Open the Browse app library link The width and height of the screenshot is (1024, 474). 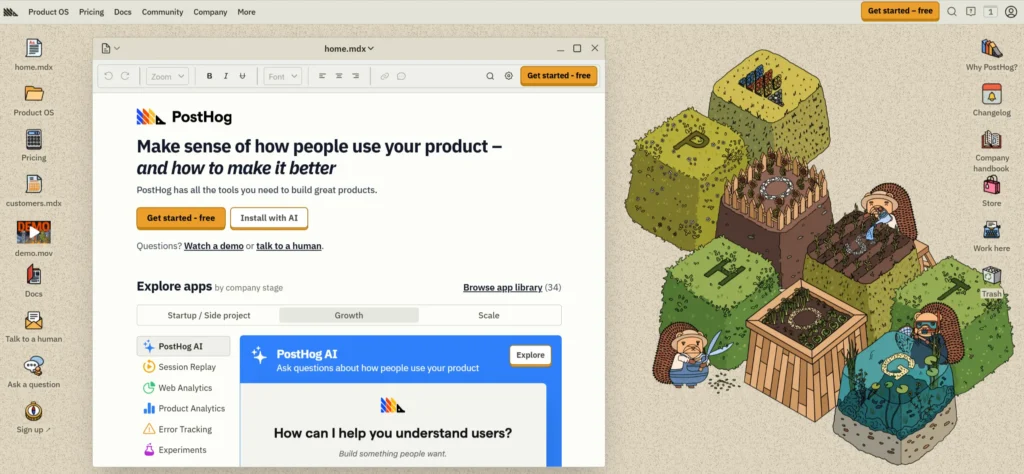pos(502,287)
